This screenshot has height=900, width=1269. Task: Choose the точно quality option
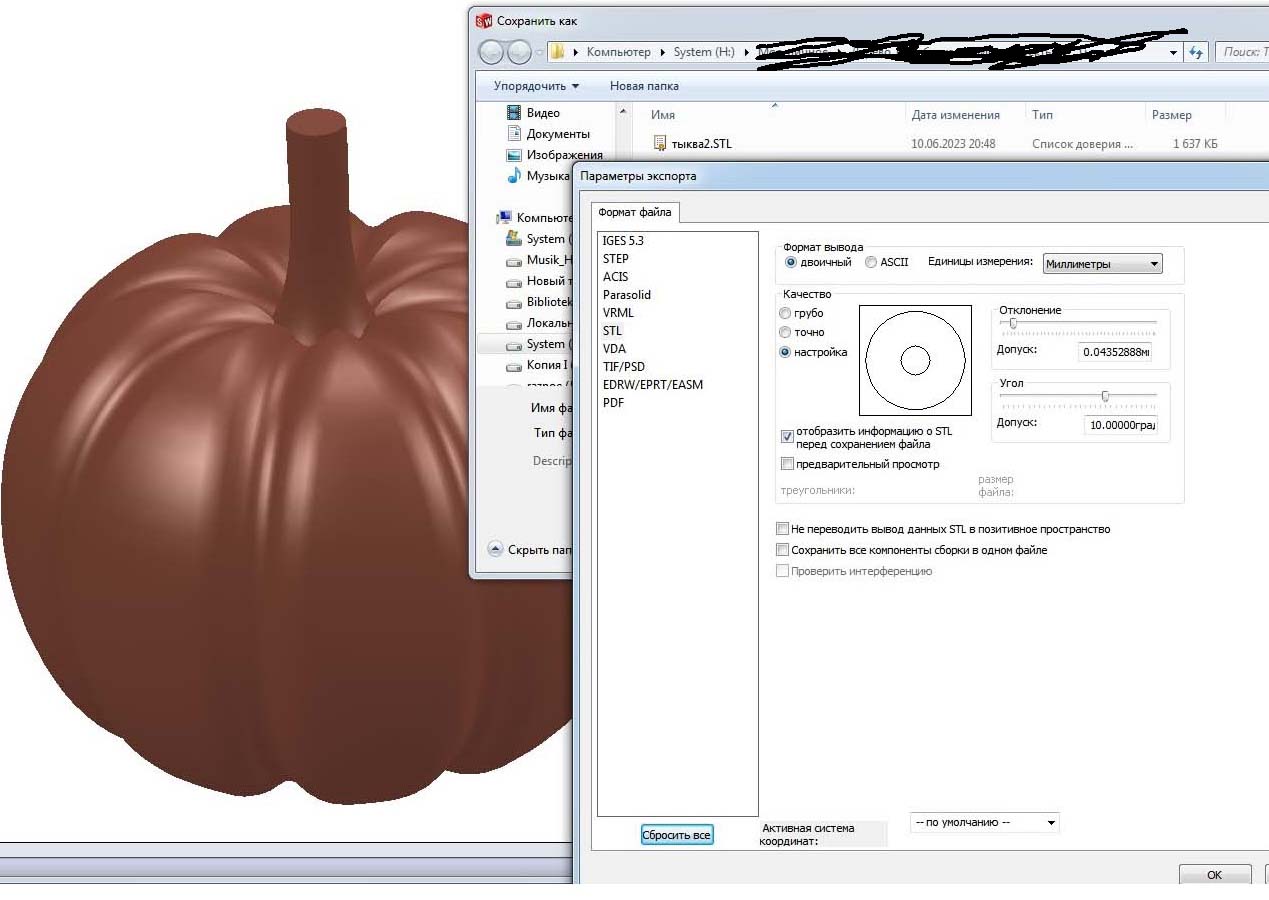point(785,332)
